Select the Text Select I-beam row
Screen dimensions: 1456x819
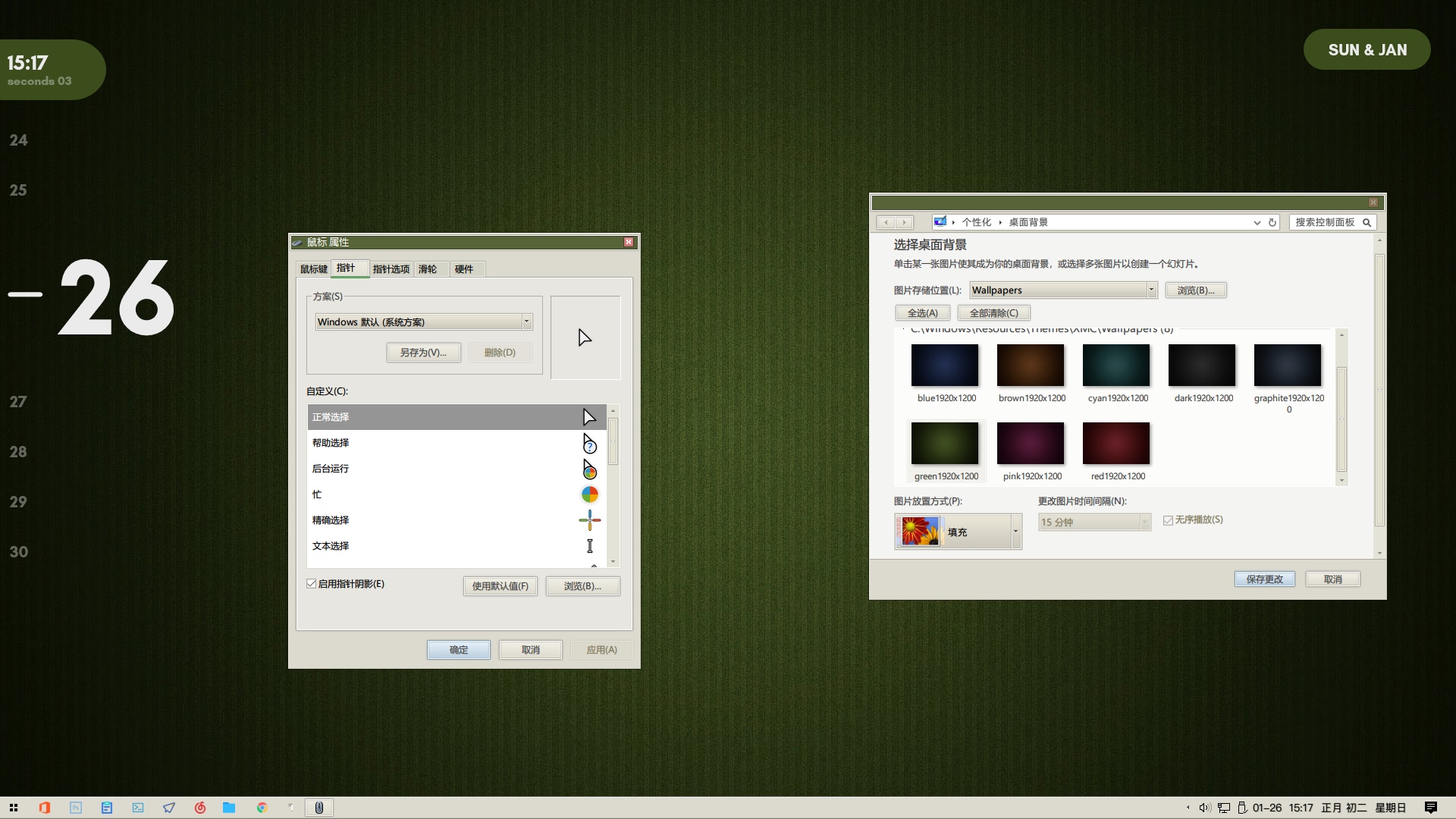click(x=457, y=546)
